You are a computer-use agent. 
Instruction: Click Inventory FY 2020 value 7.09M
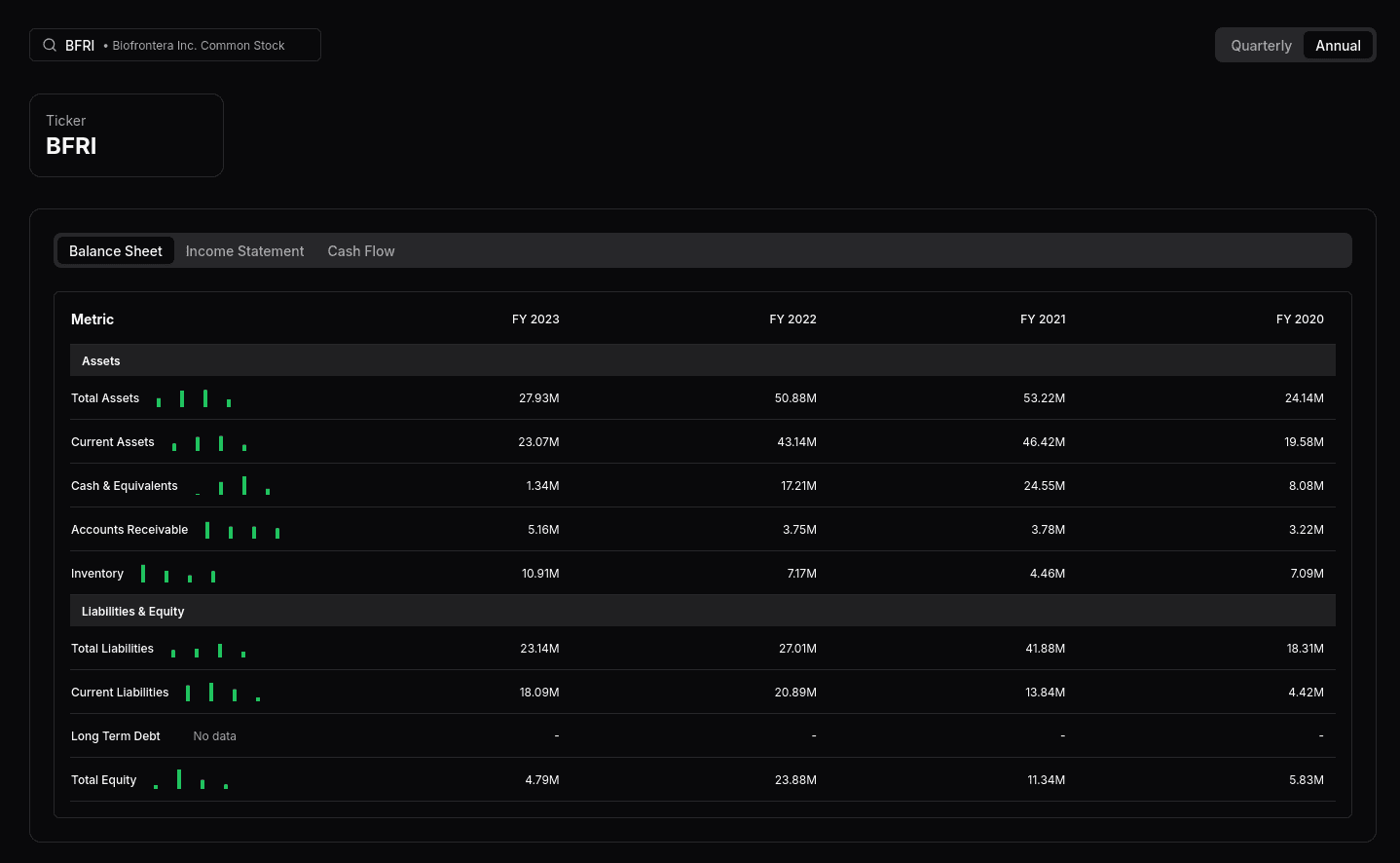click(x=1307, y=574)
